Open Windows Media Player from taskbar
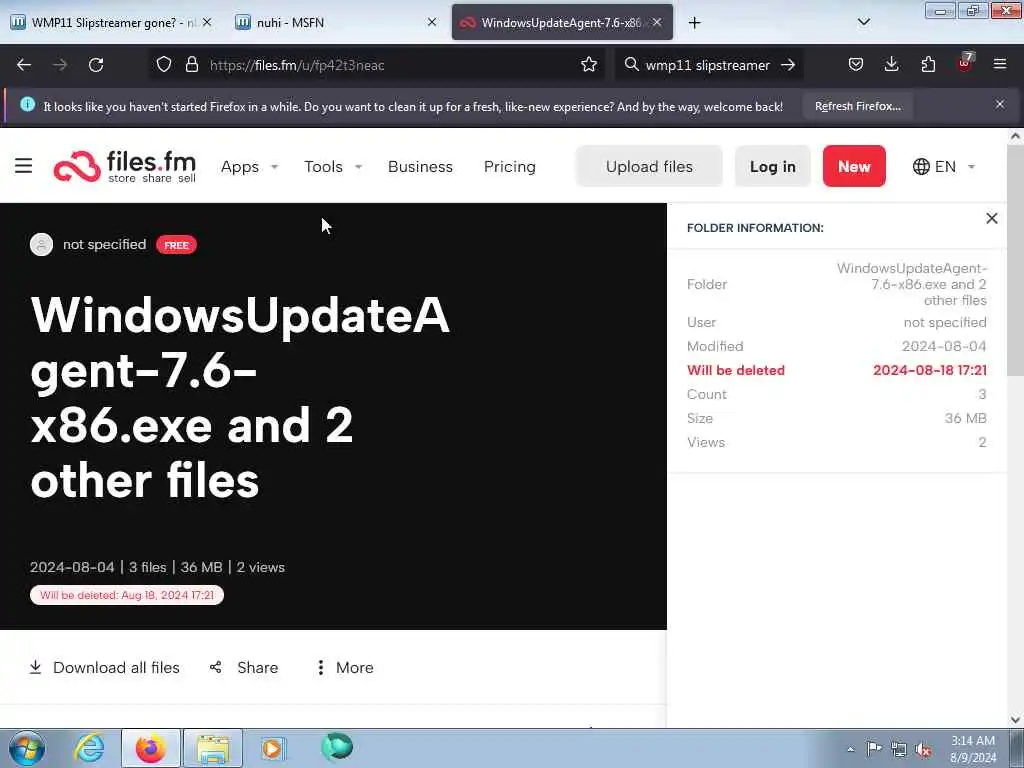 point(272,748)
